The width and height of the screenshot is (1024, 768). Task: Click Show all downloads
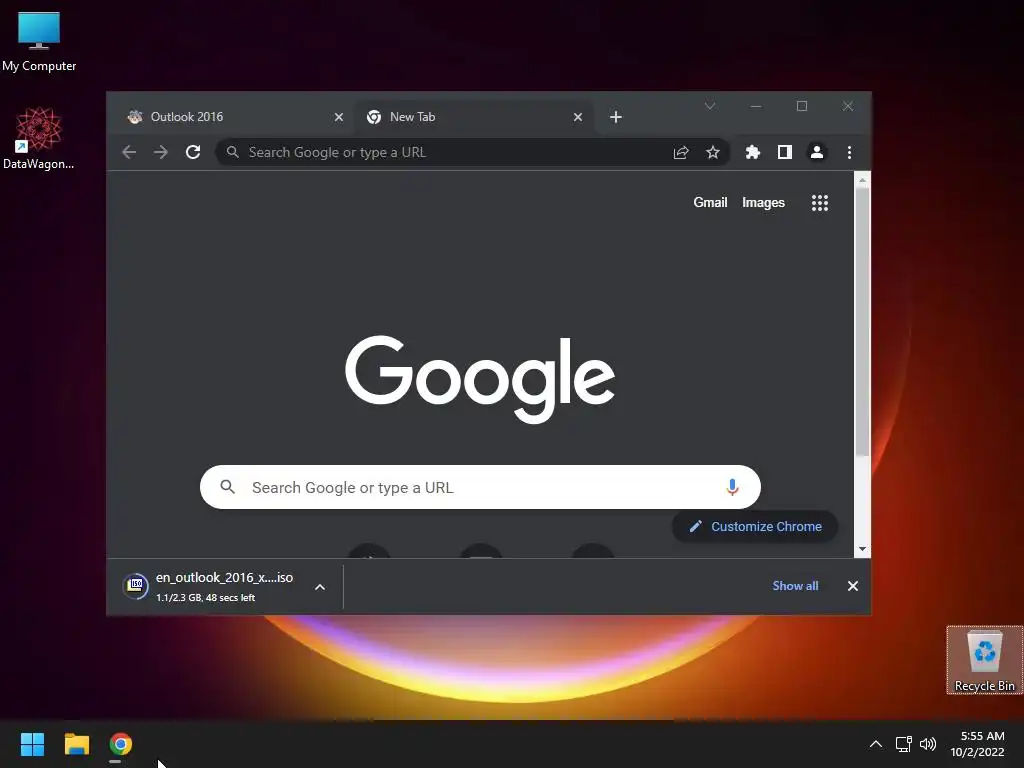(x=795, y=586)
